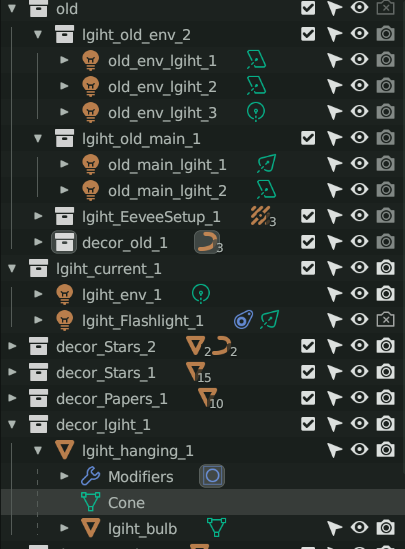
Task: Click the mesh count icon beside decor_Papers_1
Action: (x=208, y=398)
